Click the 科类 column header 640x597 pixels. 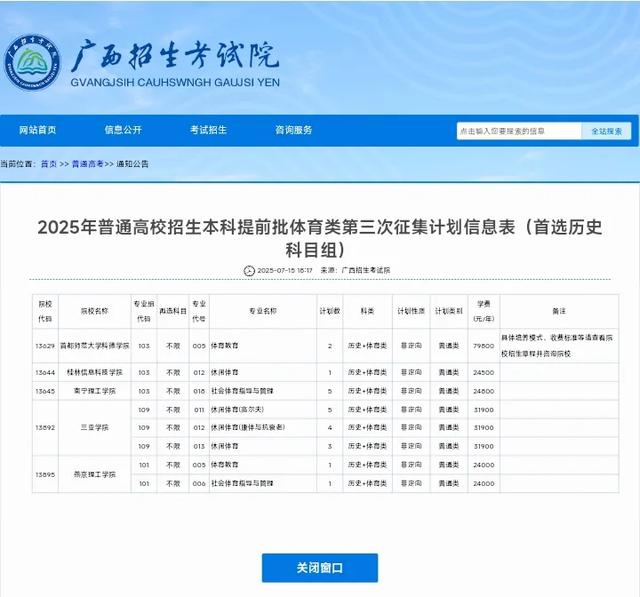coord(367,311)
